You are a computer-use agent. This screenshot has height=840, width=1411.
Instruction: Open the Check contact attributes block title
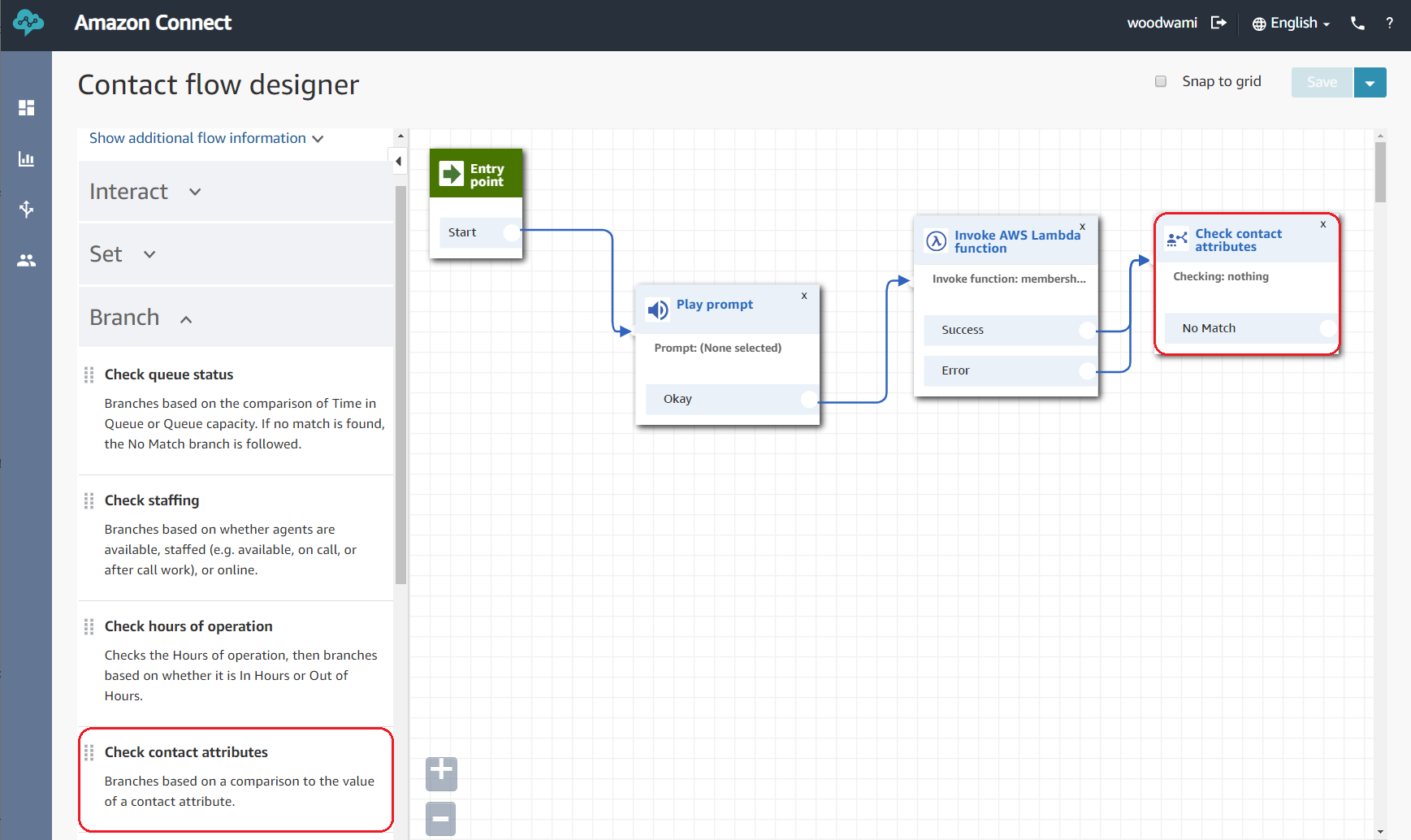(x=1239, y=240)
